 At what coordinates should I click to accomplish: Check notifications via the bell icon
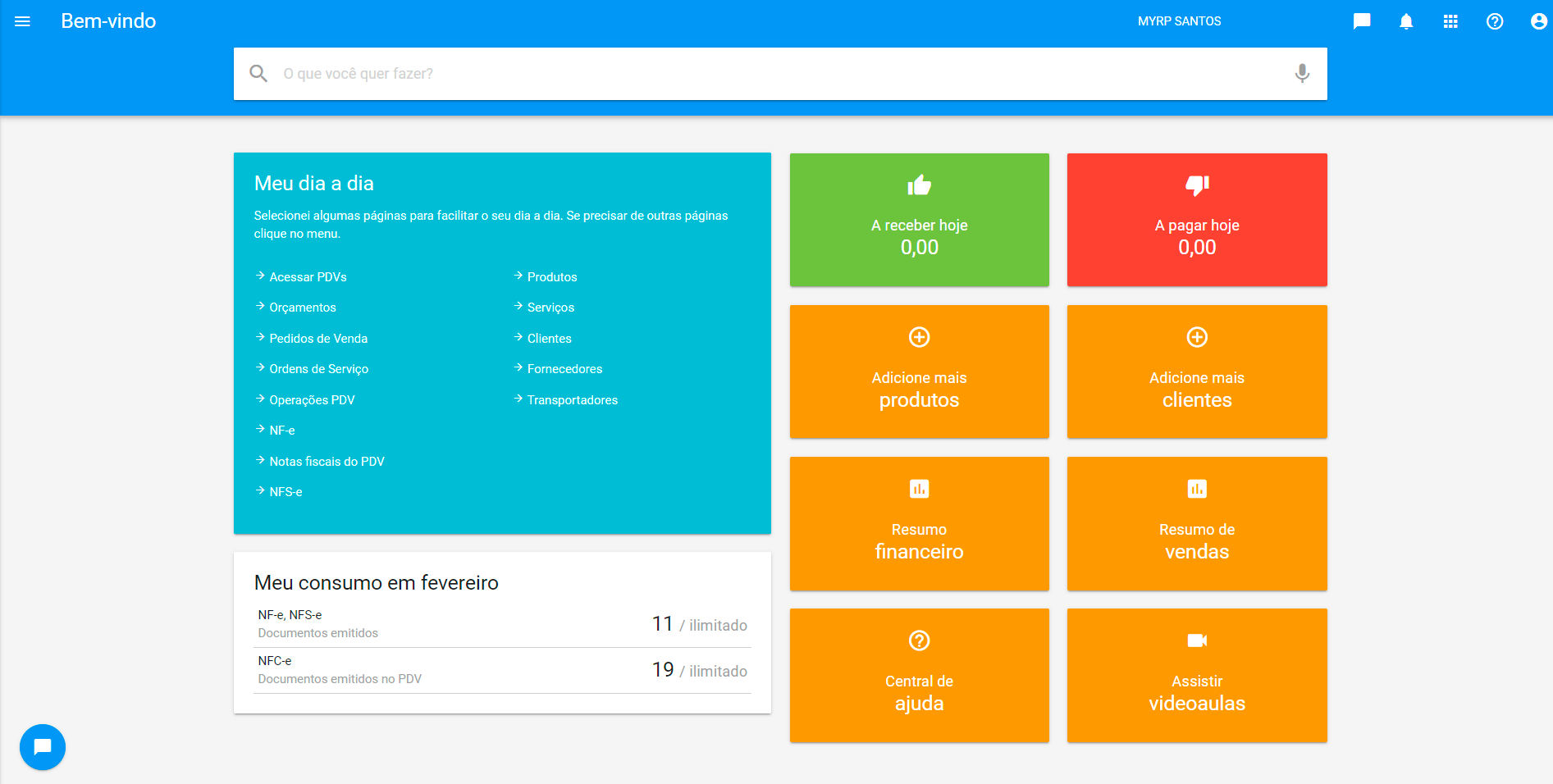click(x=1406, y=21)
